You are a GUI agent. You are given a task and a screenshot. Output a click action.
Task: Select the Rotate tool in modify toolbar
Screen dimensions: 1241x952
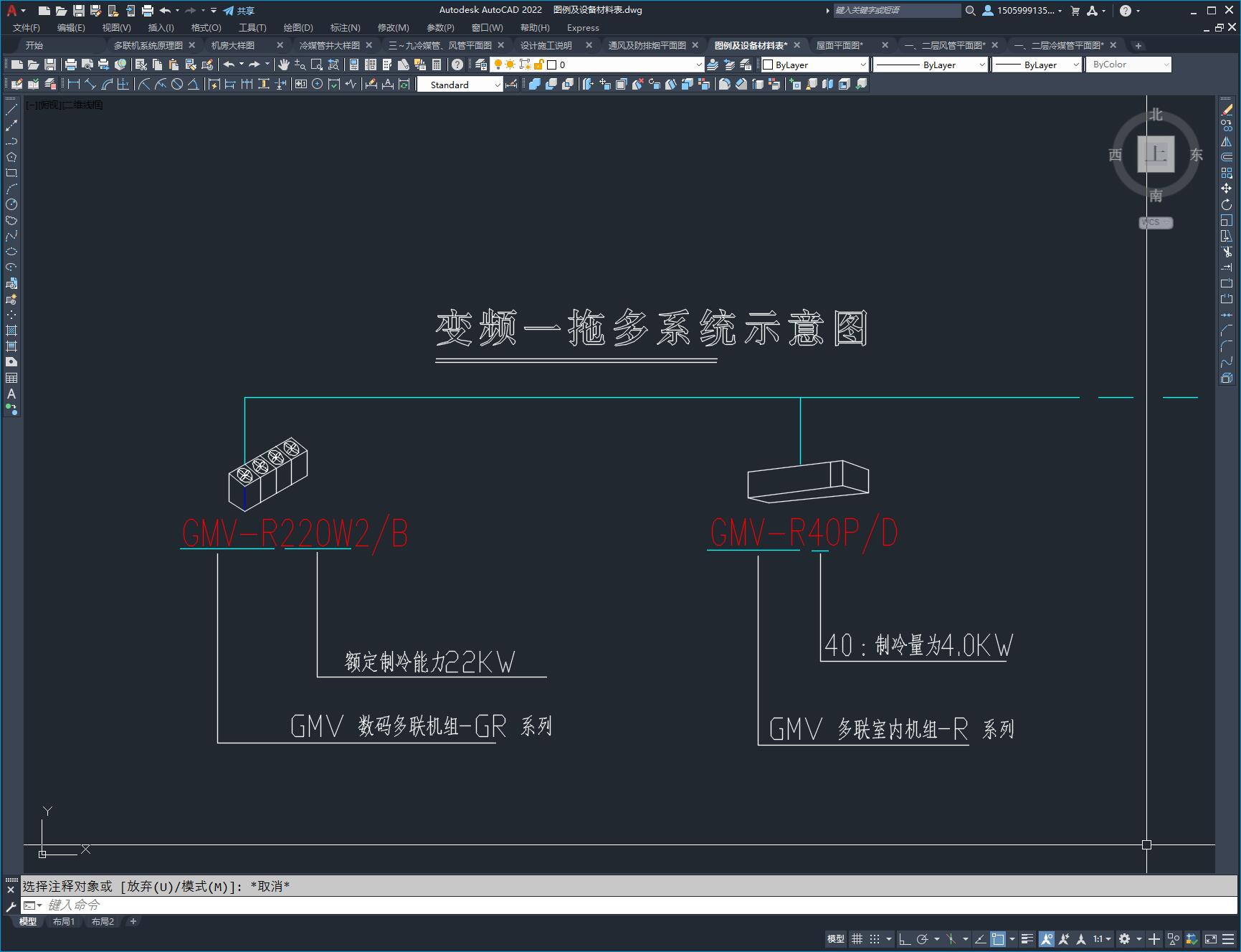click(x=1227, y=204)
